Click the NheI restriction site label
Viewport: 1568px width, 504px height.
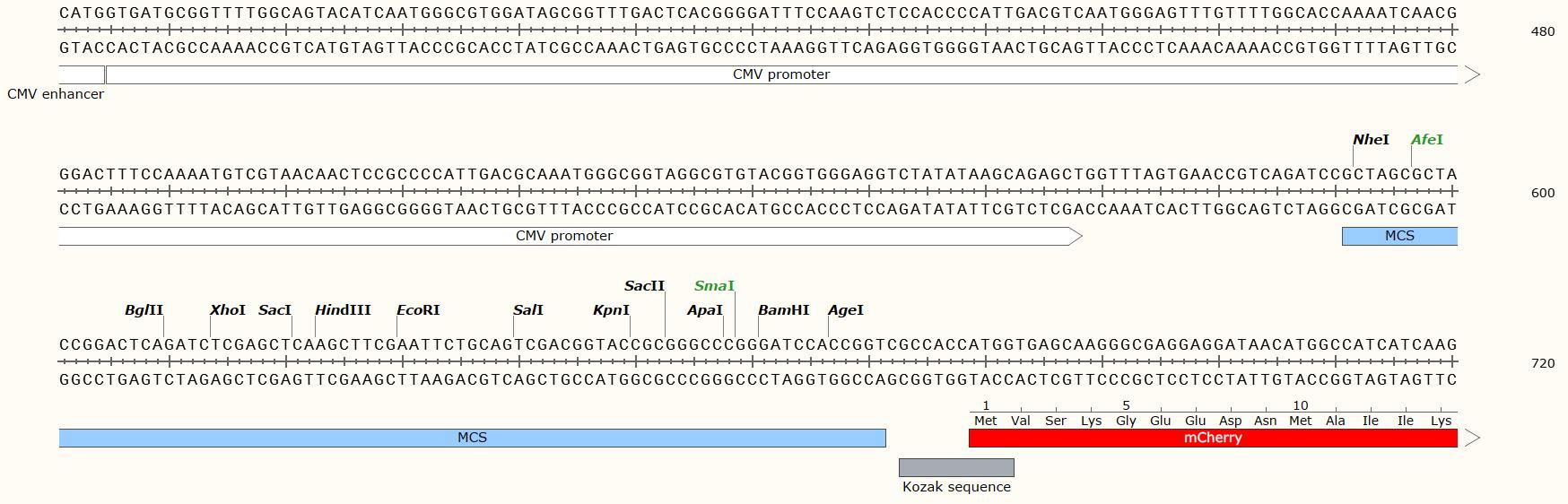1371,140
